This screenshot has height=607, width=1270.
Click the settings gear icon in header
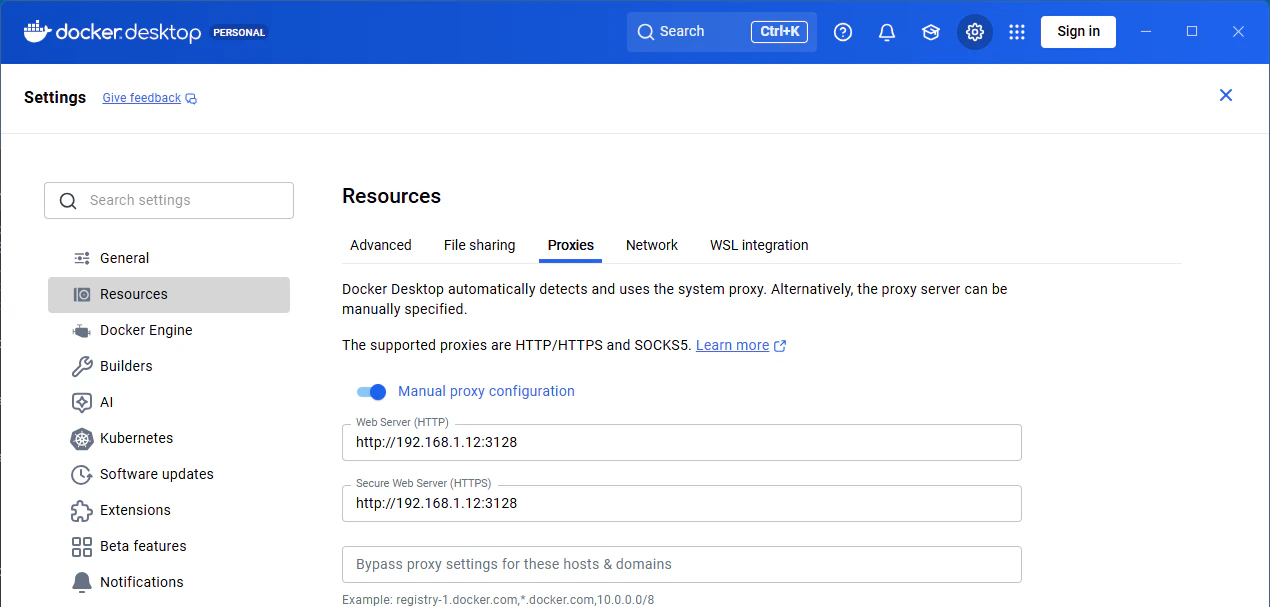click(x=975, y=32)
